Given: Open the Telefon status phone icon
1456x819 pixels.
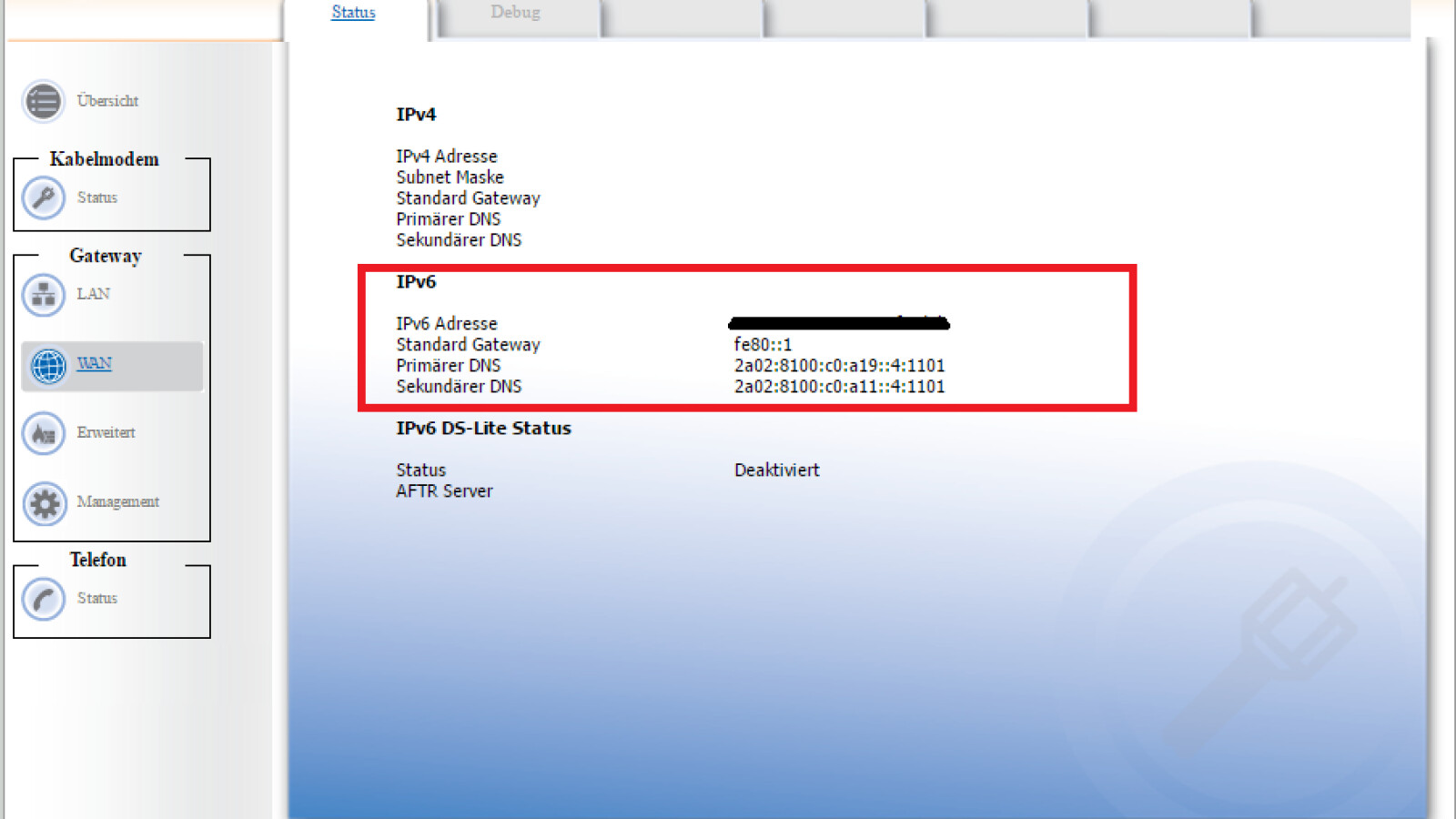Looking at the screenshot, I should 43,600.
